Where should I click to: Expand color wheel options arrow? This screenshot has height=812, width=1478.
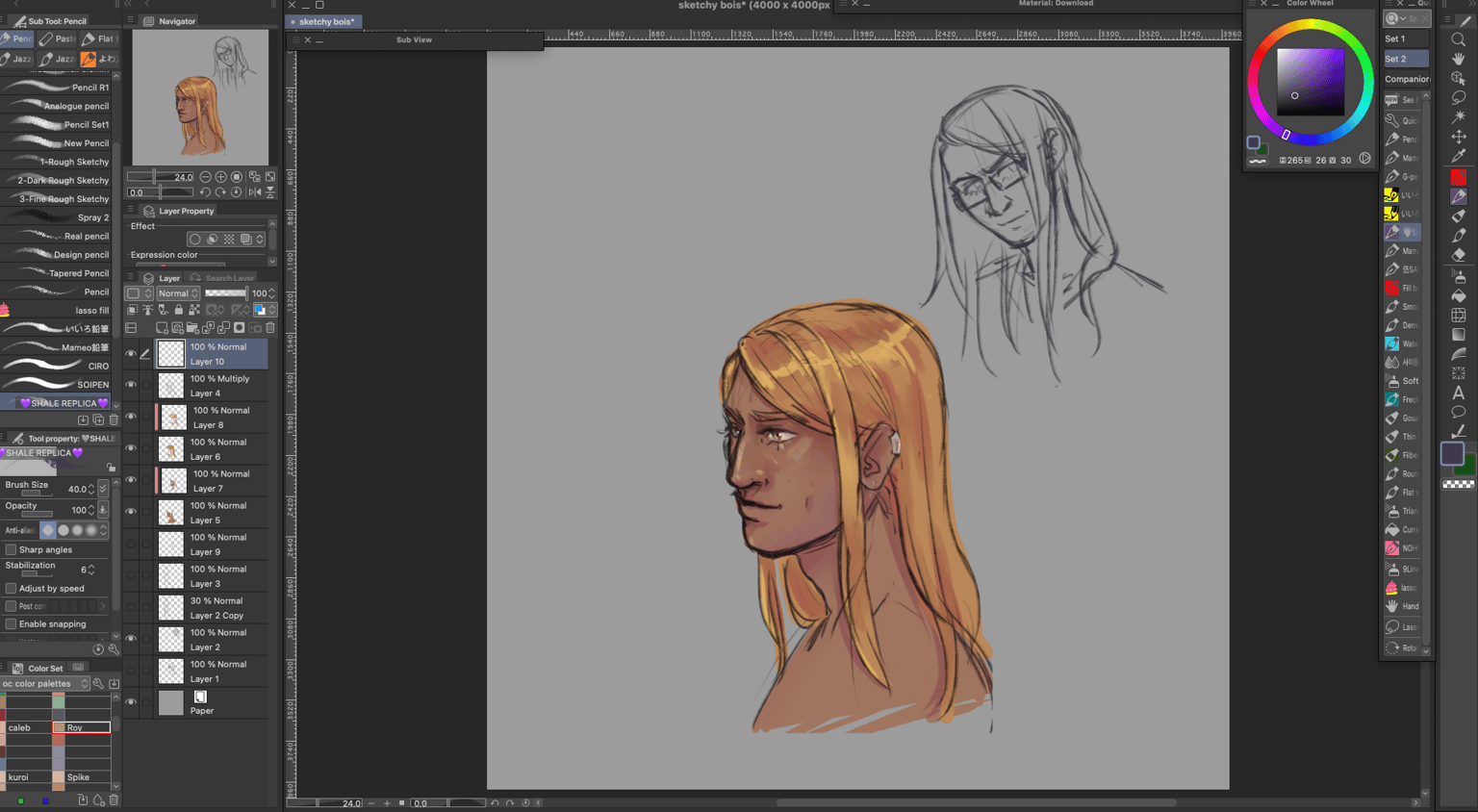(1364, 159)
